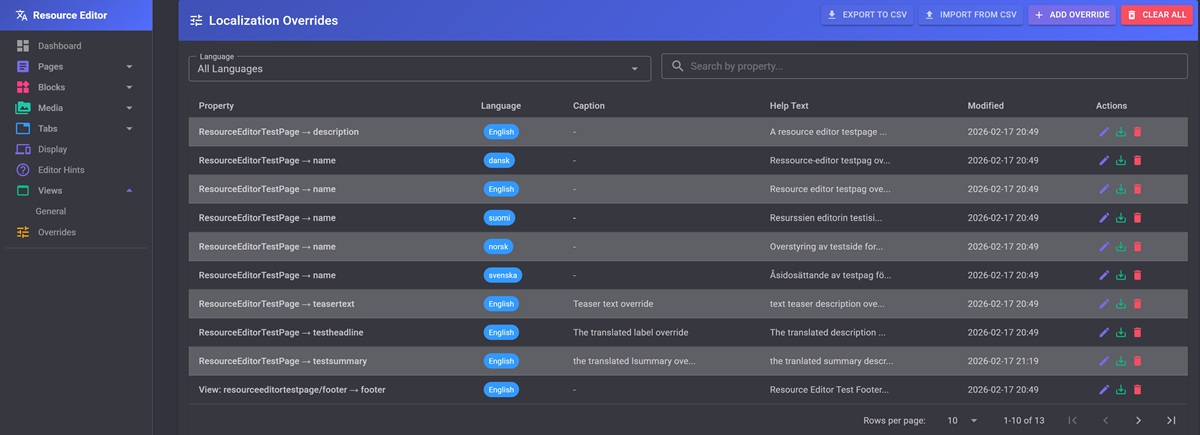
Task: Click the Resource Editor translate icon
Action: [22, 16]
